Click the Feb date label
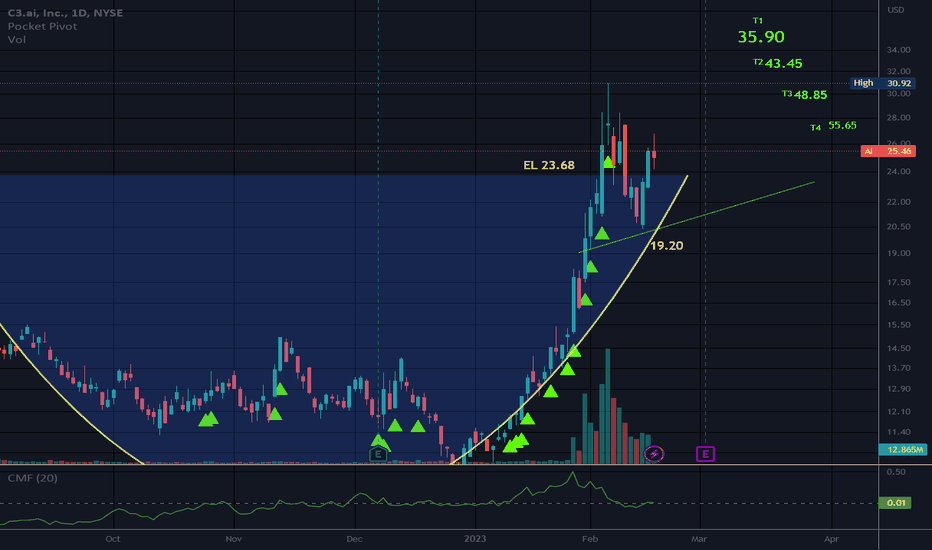This screenshot has width=932, height=550. [x=590, y=539]
